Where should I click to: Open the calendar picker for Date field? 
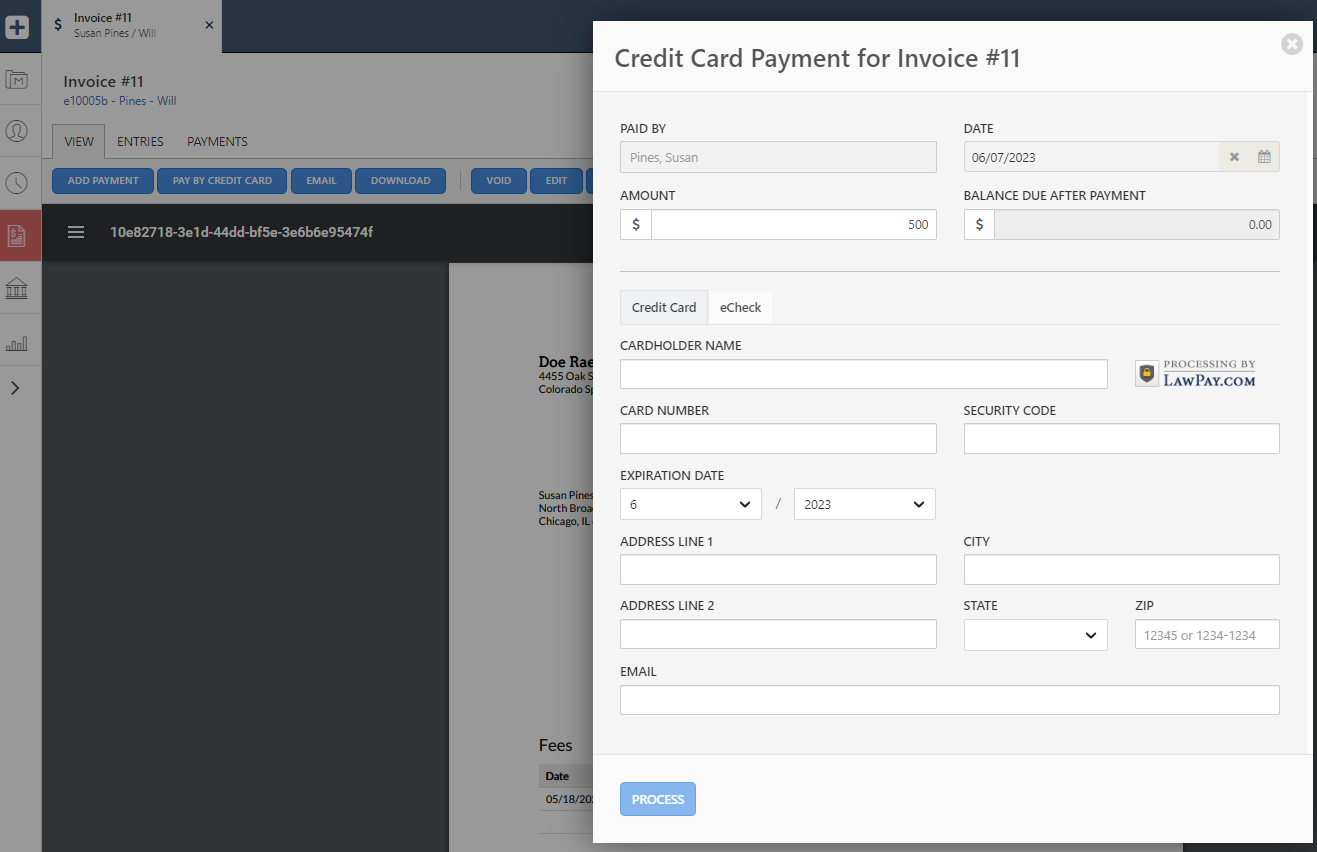point(1264,157)
